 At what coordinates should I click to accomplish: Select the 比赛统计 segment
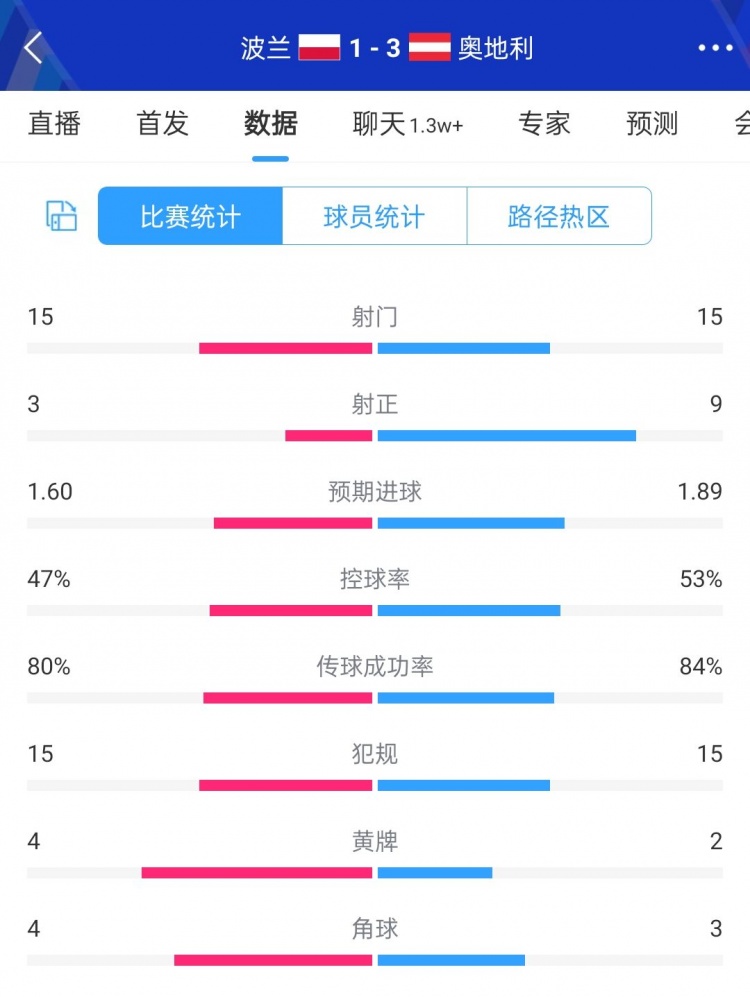point(190,216)
